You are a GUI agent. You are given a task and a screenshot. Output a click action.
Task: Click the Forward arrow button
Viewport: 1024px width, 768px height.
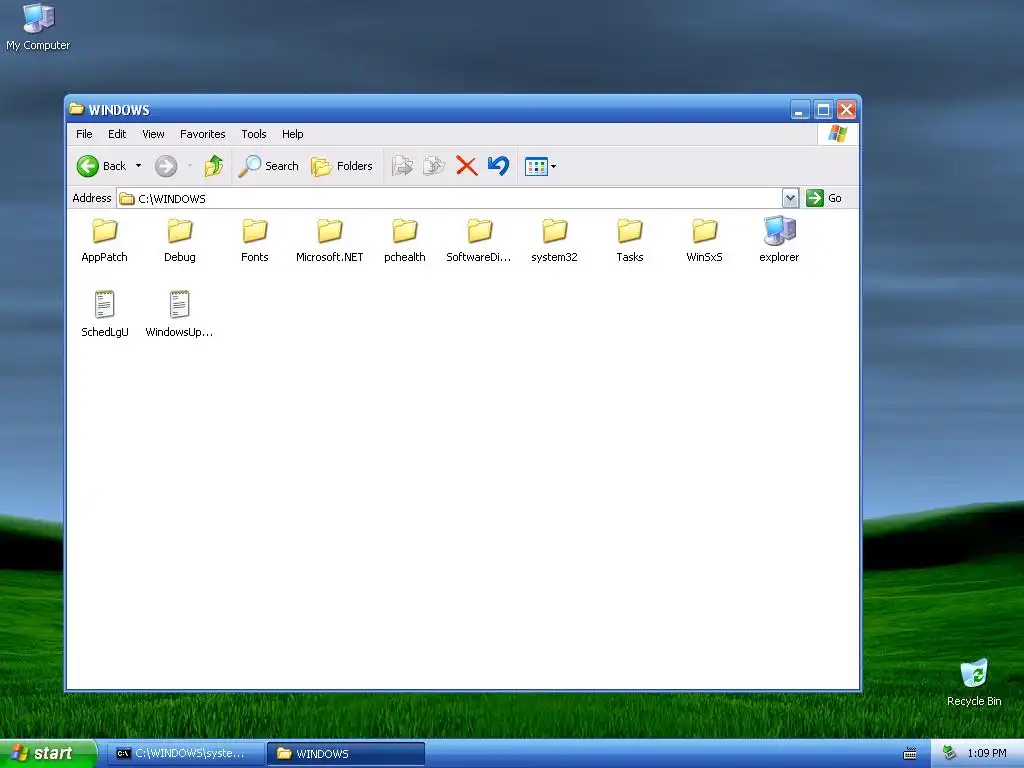166,167
